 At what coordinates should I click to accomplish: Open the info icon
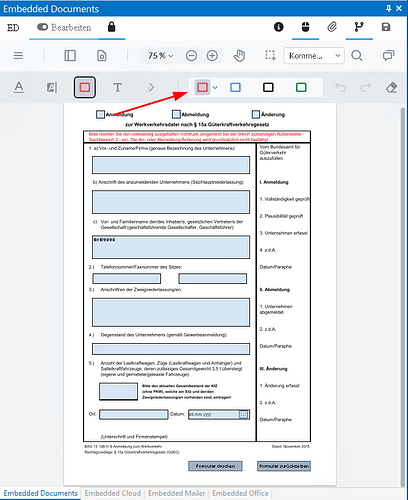(278, 27)
